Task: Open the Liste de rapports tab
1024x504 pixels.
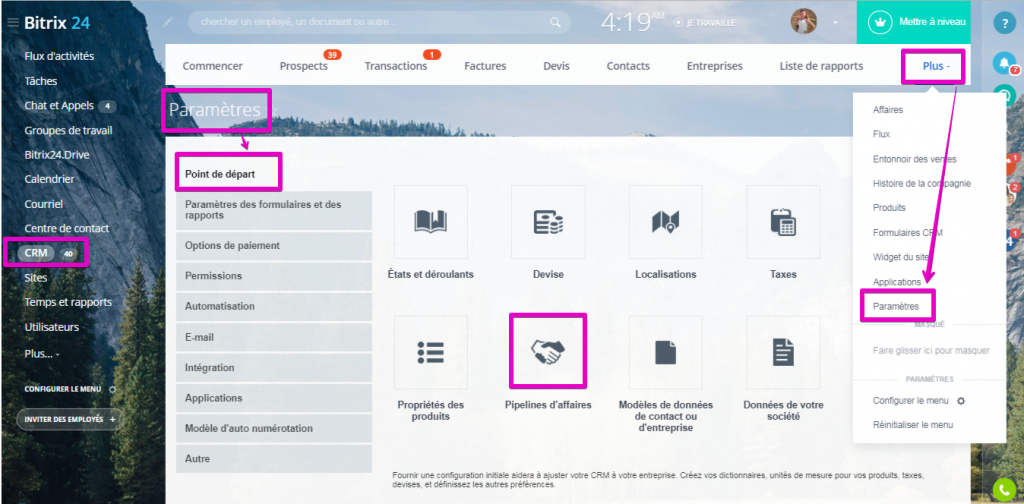Action: (822, 66)
